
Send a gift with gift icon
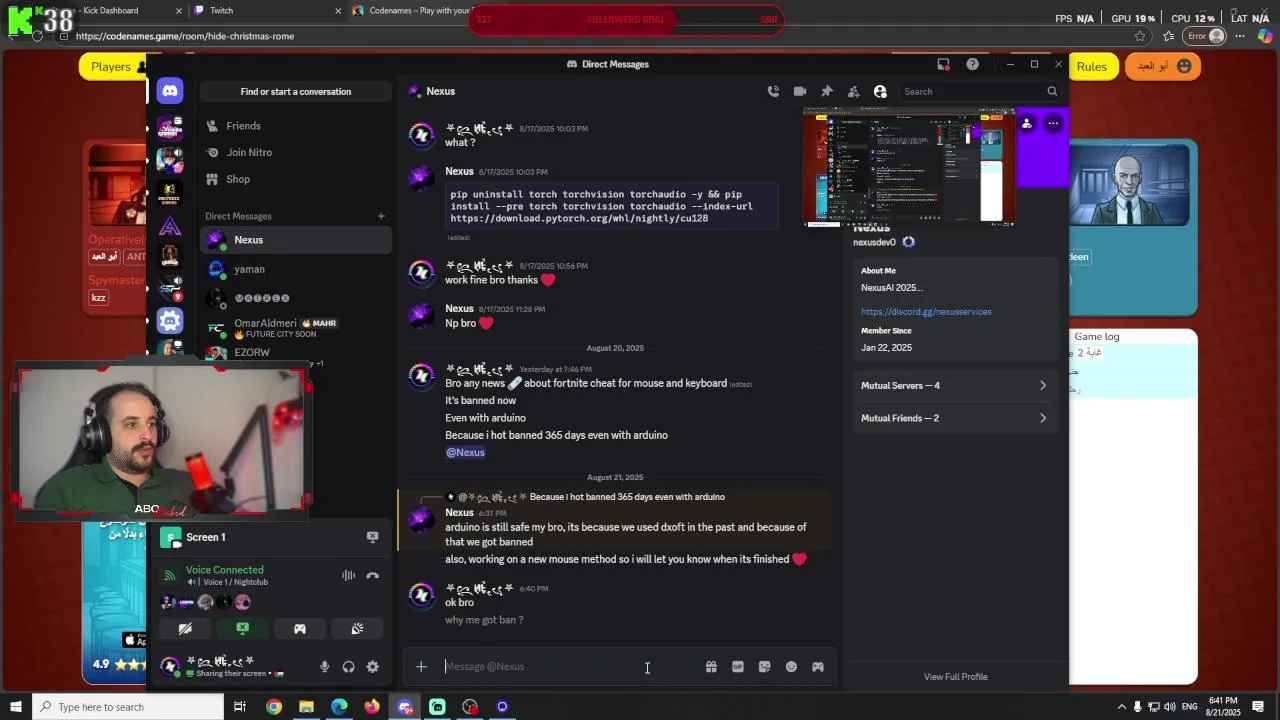coord(711,667)
